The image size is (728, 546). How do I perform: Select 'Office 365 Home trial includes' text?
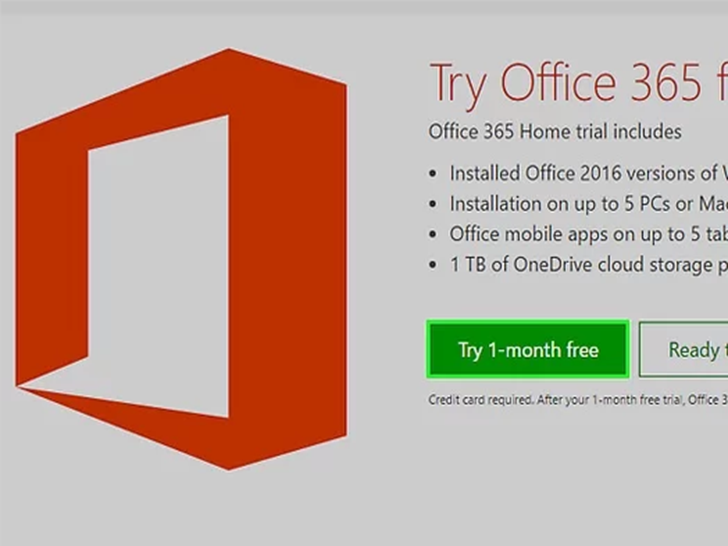(x=555, y=132)
